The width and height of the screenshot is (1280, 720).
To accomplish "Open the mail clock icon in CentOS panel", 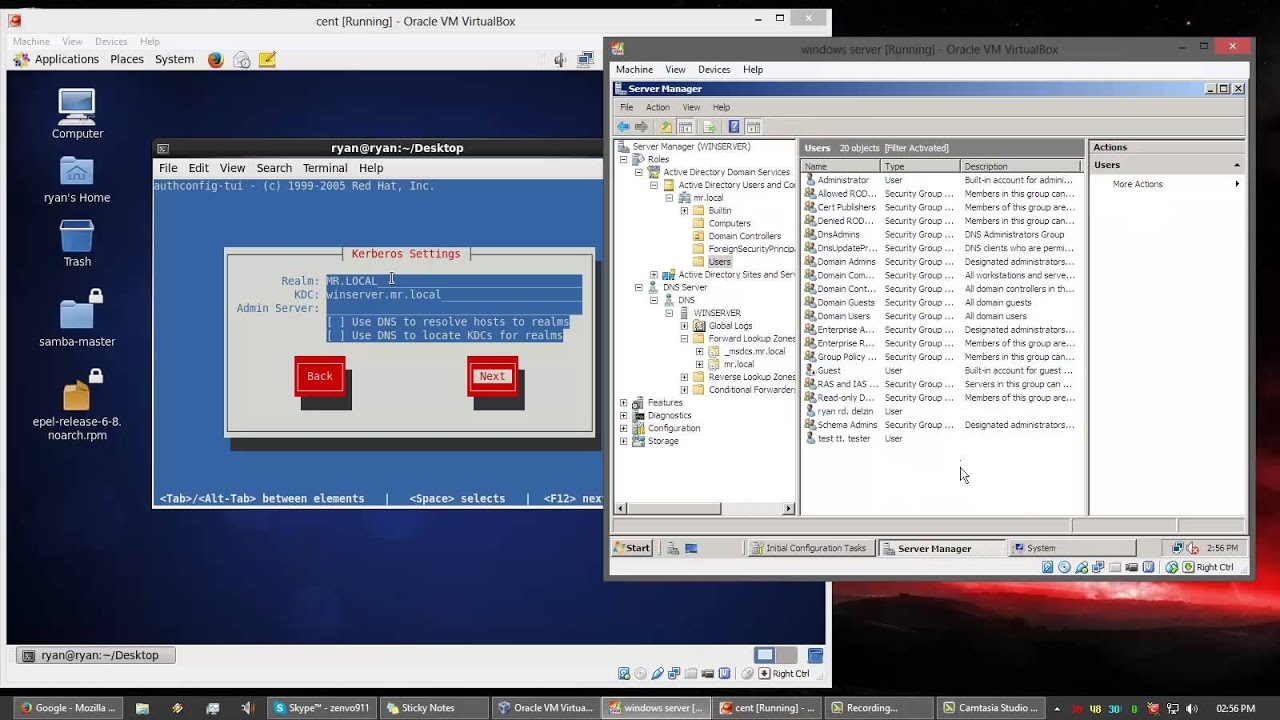I will (x=242, y=60).
